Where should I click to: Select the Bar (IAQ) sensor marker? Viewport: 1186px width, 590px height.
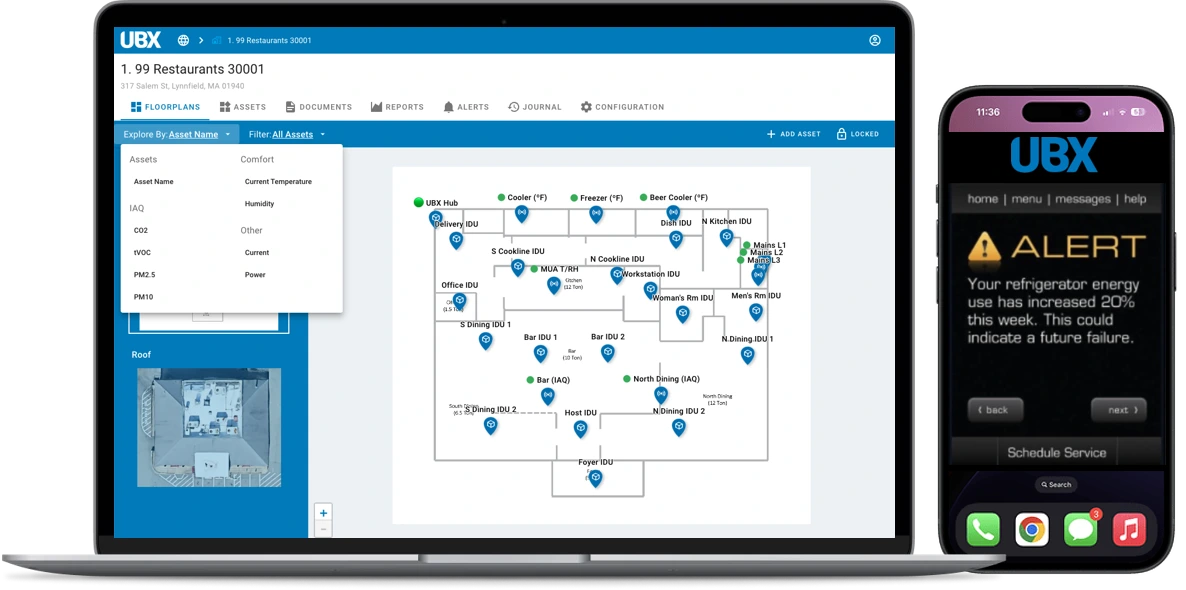tap(548, 396)
